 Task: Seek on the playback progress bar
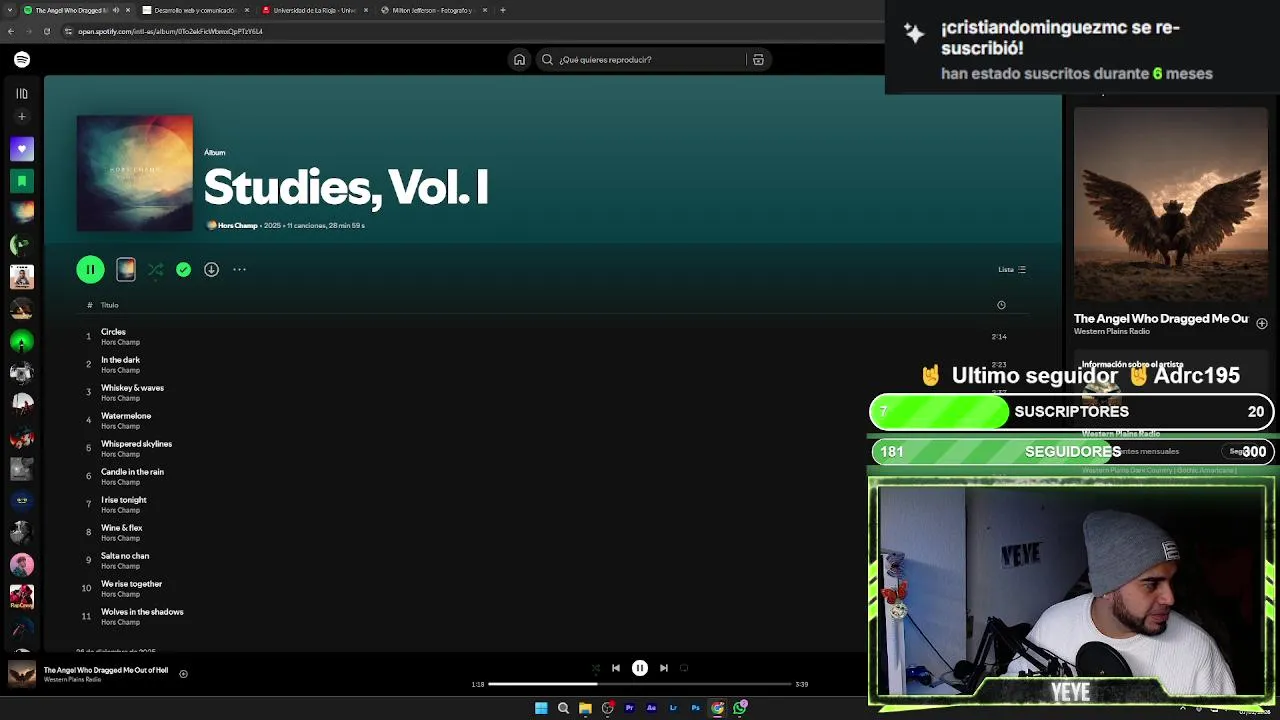point(640,684)
